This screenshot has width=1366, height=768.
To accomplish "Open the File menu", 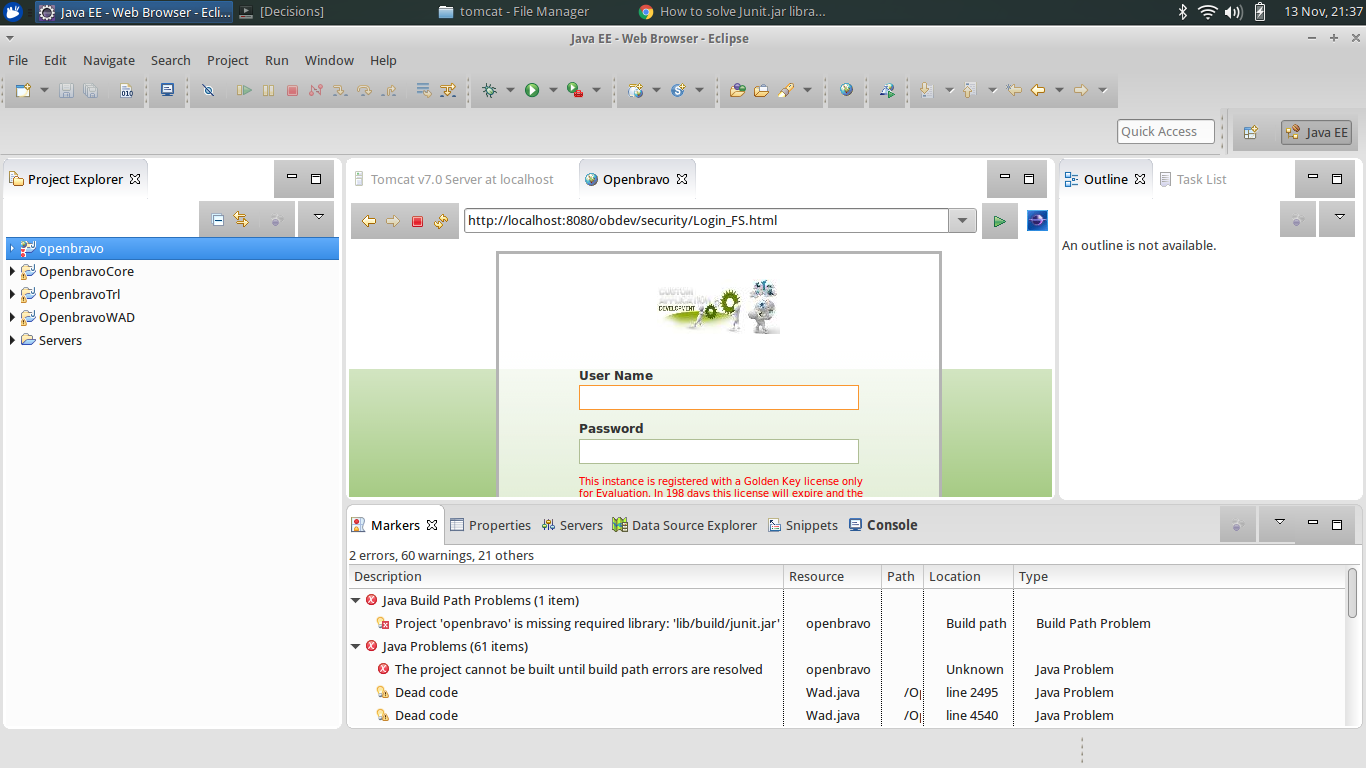I will 18,60.
